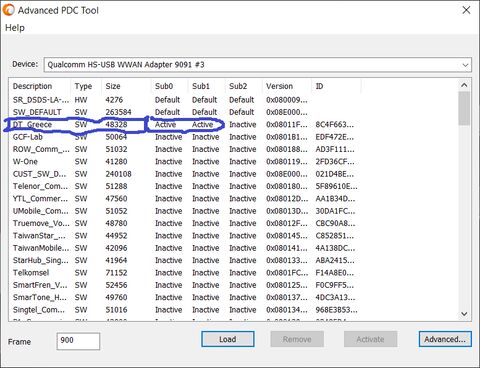Select the ROW_Comm_... row

(x=185, y=149)
